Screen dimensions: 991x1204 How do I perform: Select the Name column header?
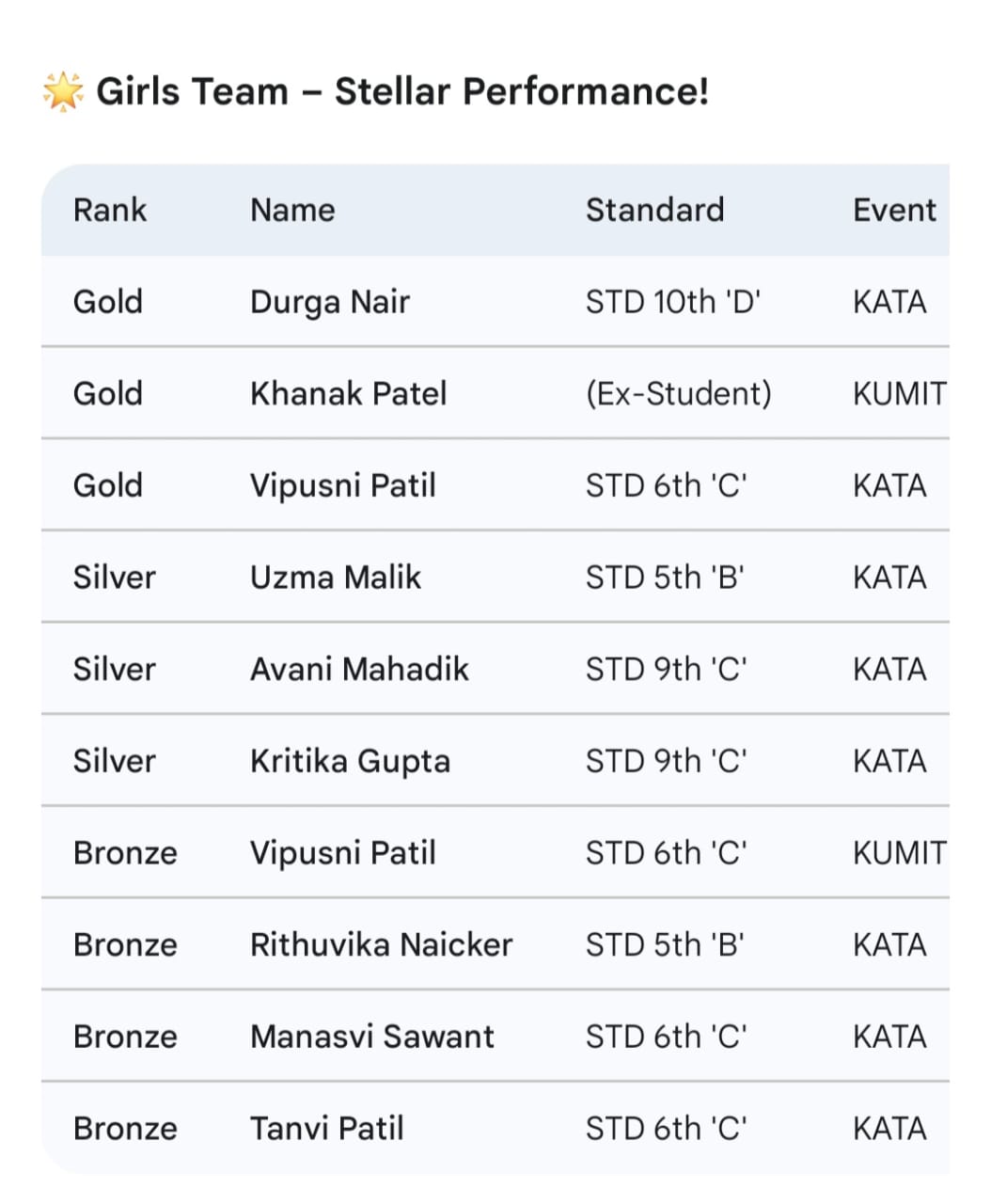[x=292, y=210]
